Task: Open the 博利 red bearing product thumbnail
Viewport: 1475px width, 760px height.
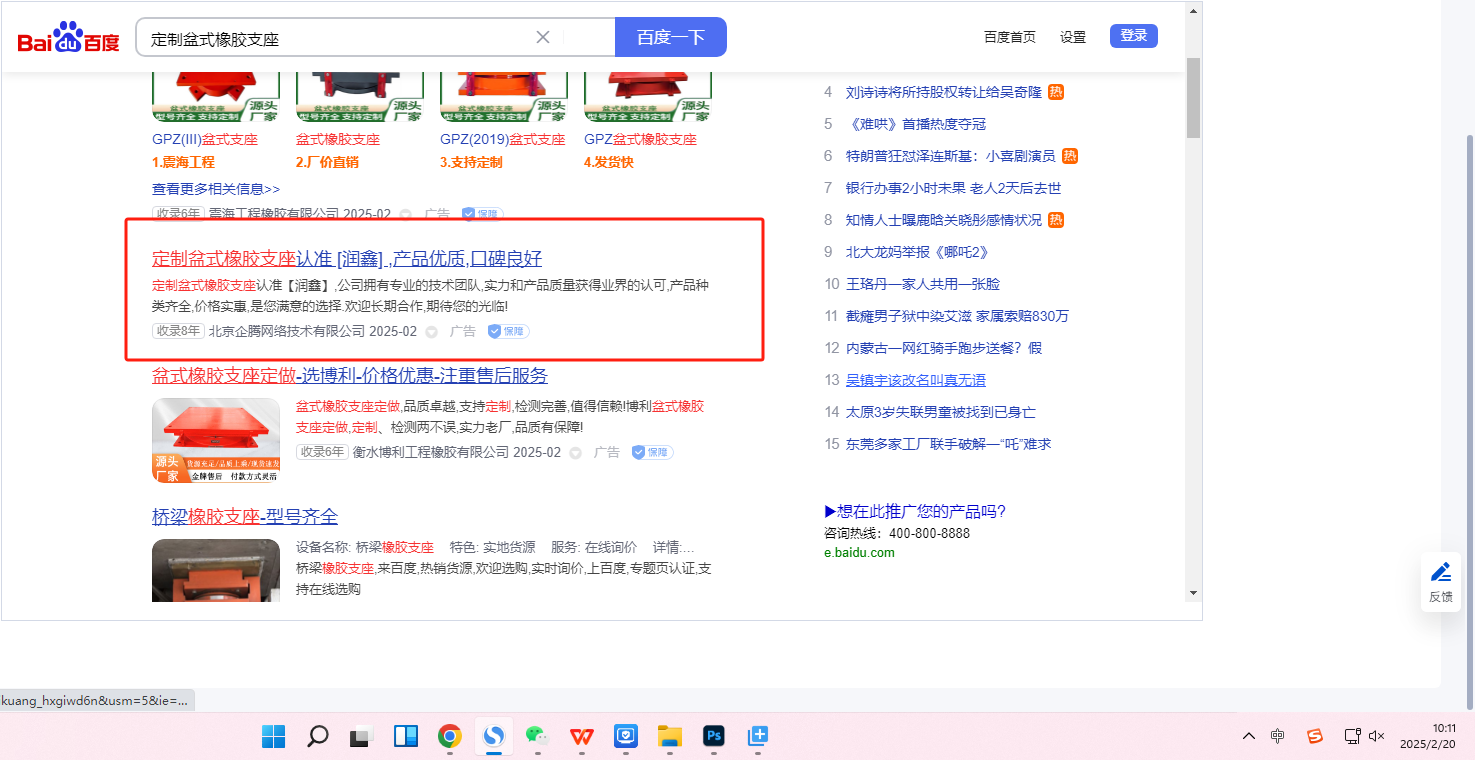Action: pyautogui.click(x=216, y=440)
